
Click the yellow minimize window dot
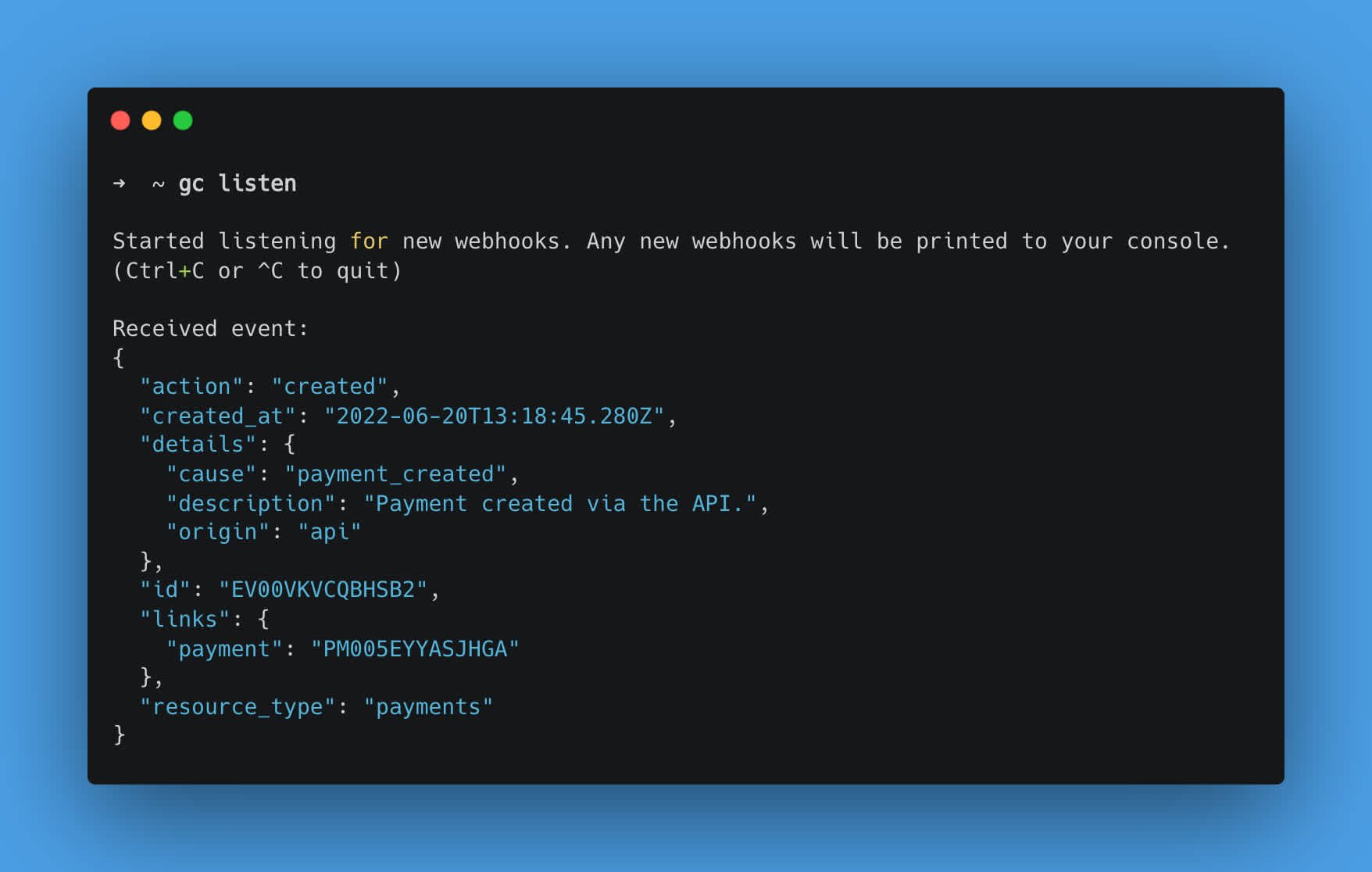[152, 120]
